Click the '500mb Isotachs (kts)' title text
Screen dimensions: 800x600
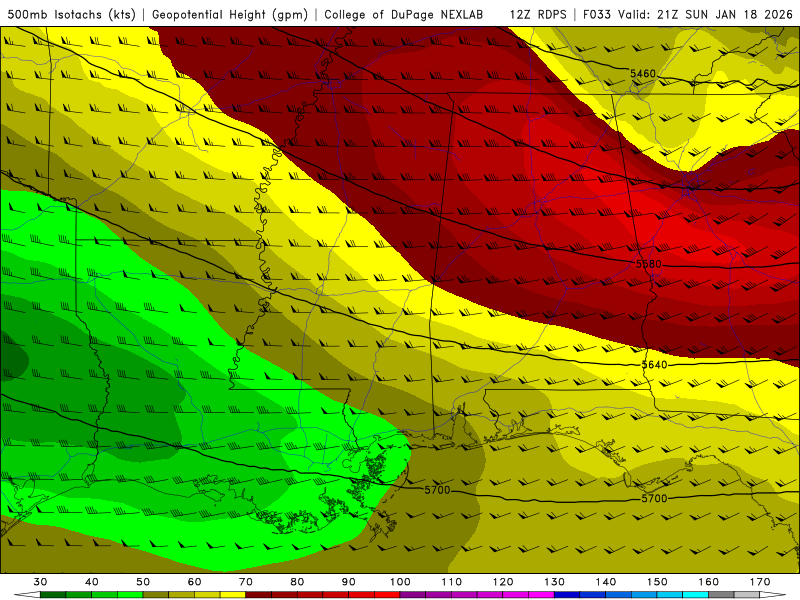click(72, 15)
